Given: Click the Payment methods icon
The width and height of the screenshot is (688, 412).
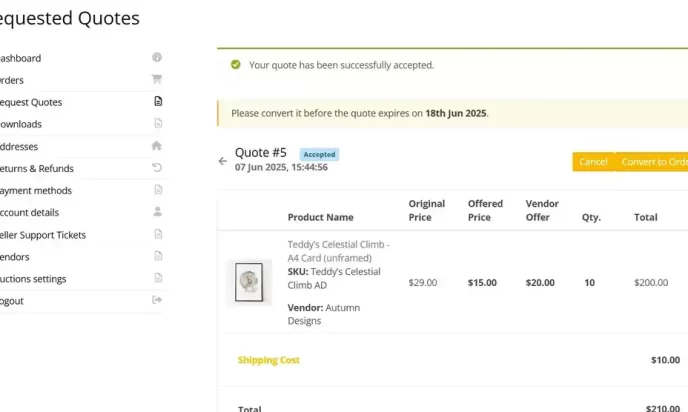Looking at the screenshot, I should click(x=158, y=190).
